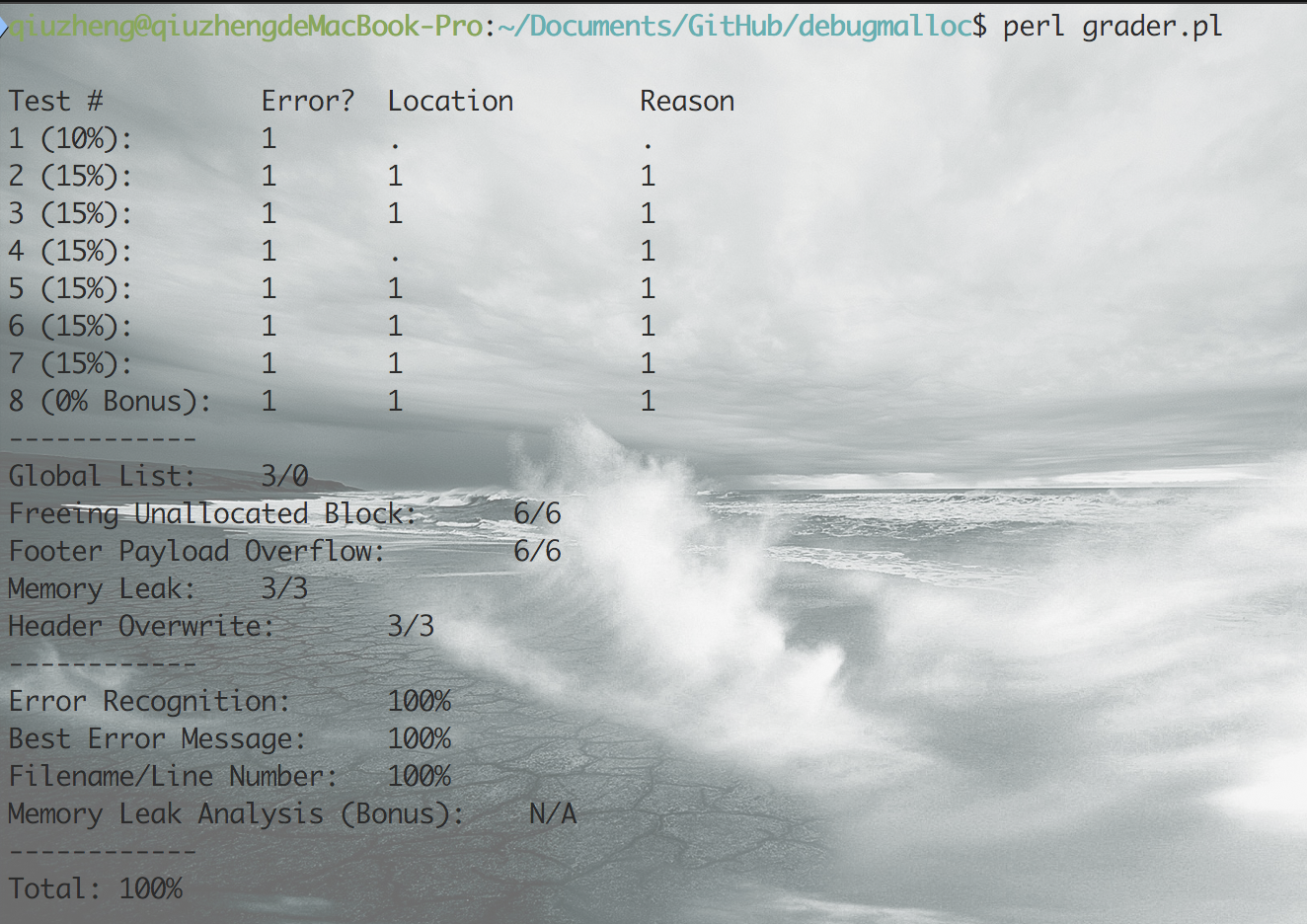Click the Filename/Line Number value '100%'
Screen dimensions: 1307x924
pos(420,776)
